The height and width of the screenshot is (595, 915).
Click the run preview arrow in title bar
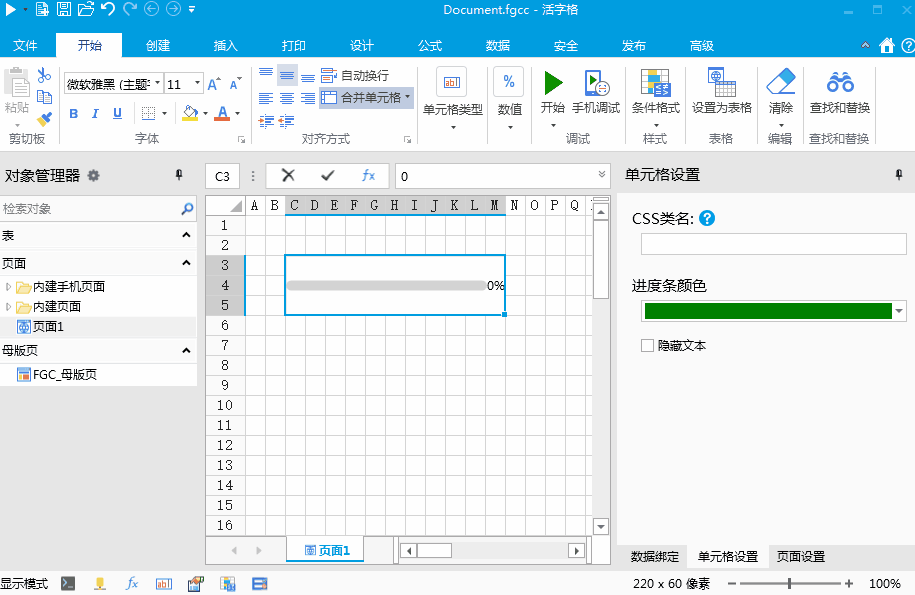click(x=11, y=9)
